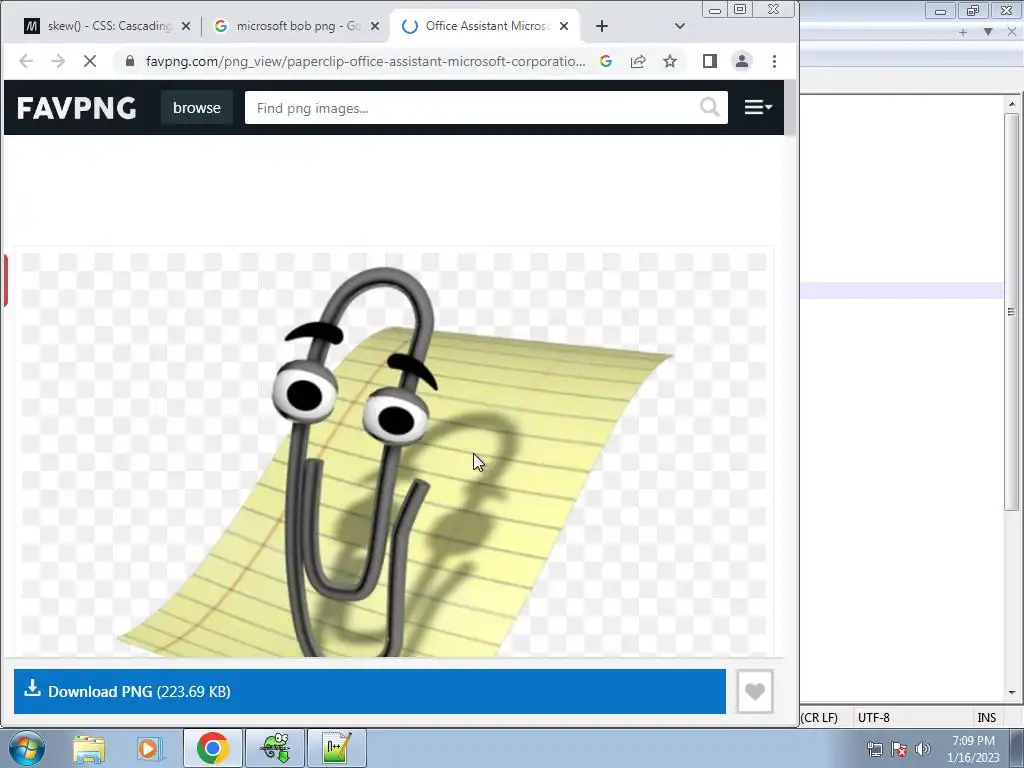Maximize the Chrome window

(x=740, y=9)
